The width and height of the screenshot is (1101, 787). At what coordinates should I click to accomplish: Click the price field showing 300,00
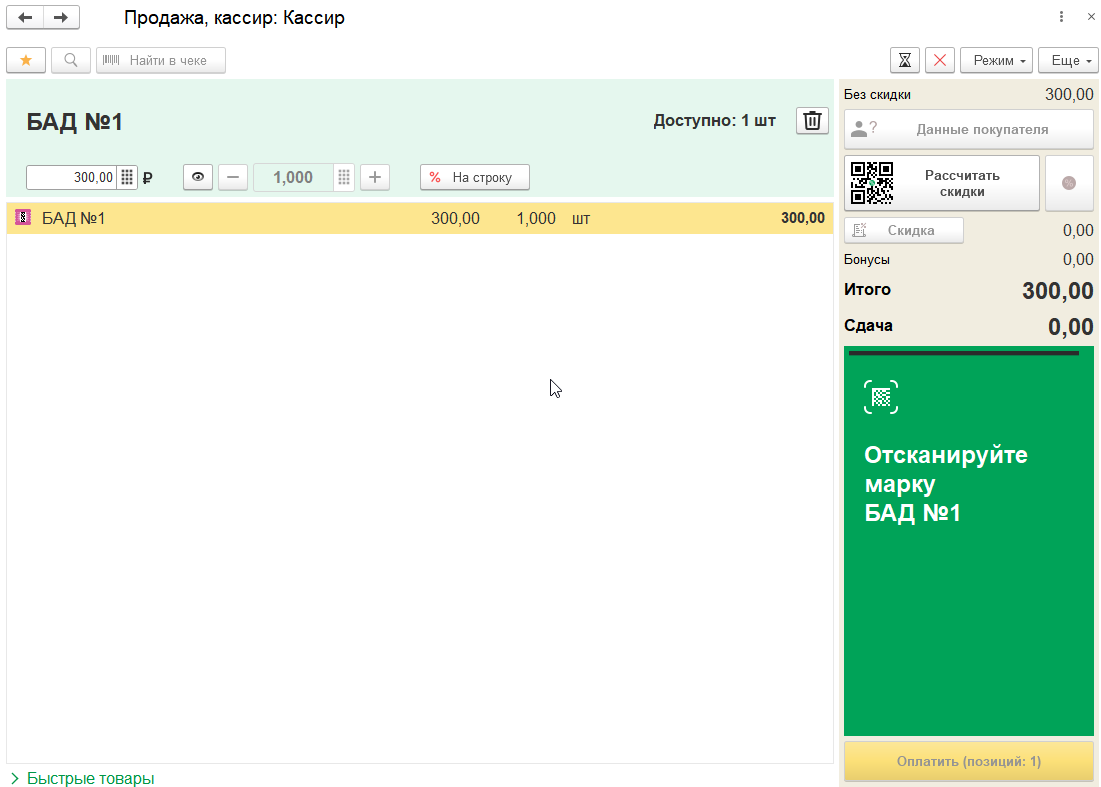pos(71,177)
